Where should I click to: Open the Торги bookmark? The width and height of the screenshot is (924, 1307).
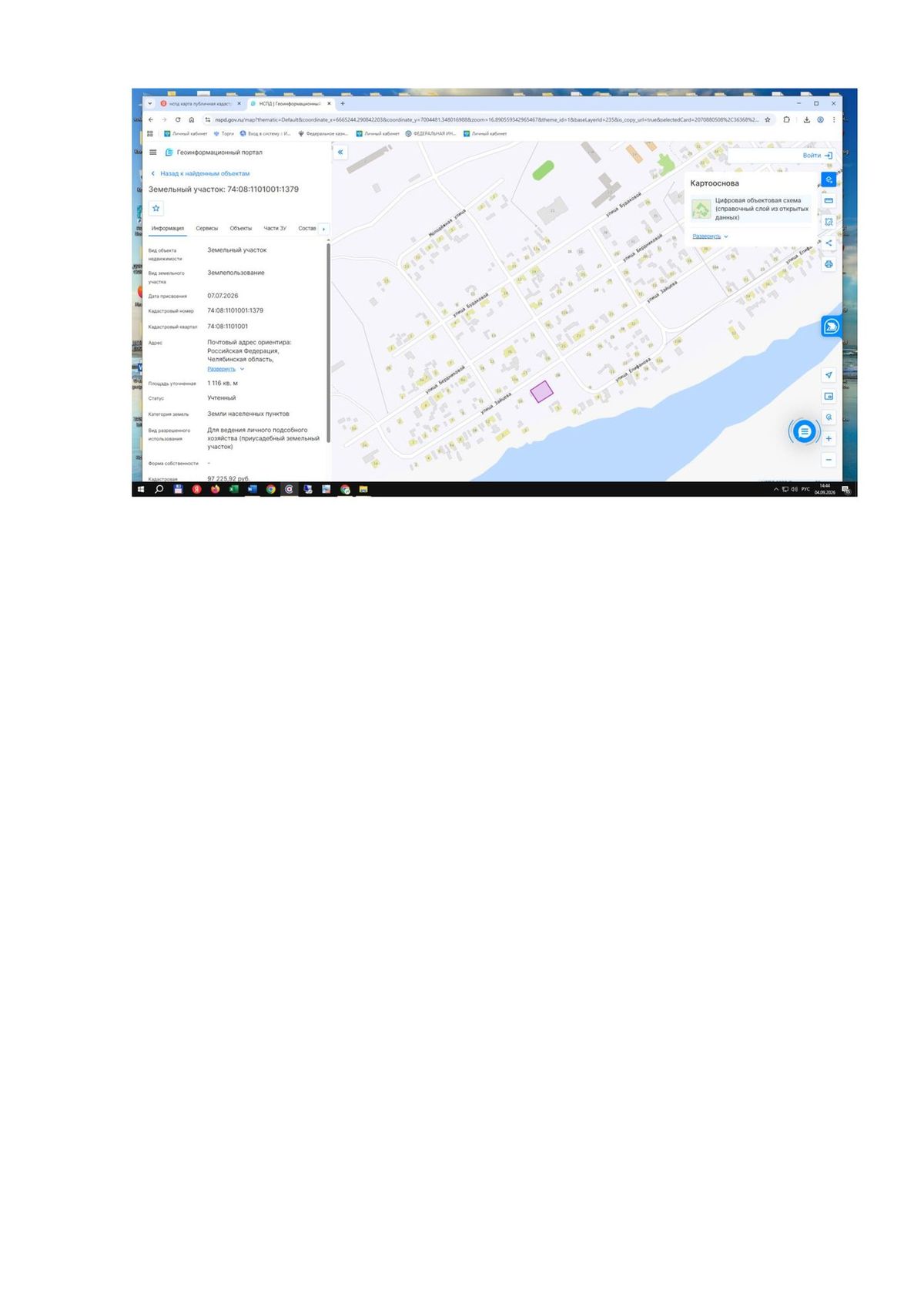[x=224, y=133]
